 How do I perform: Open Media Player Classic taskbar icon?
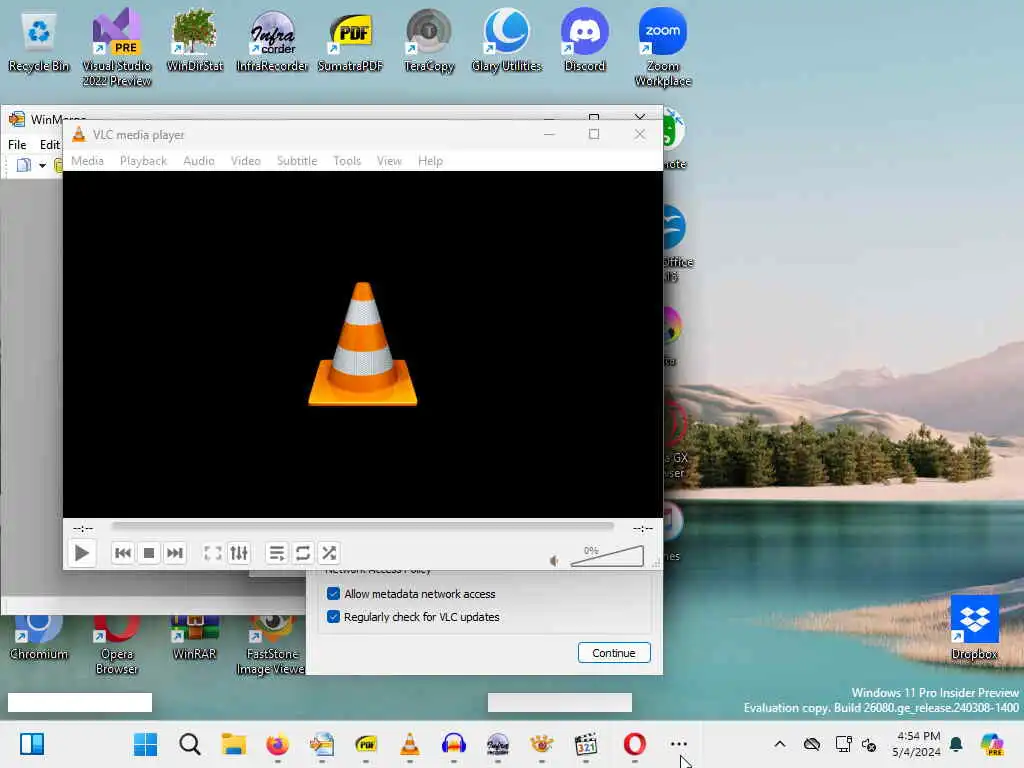tap(586, 744)
